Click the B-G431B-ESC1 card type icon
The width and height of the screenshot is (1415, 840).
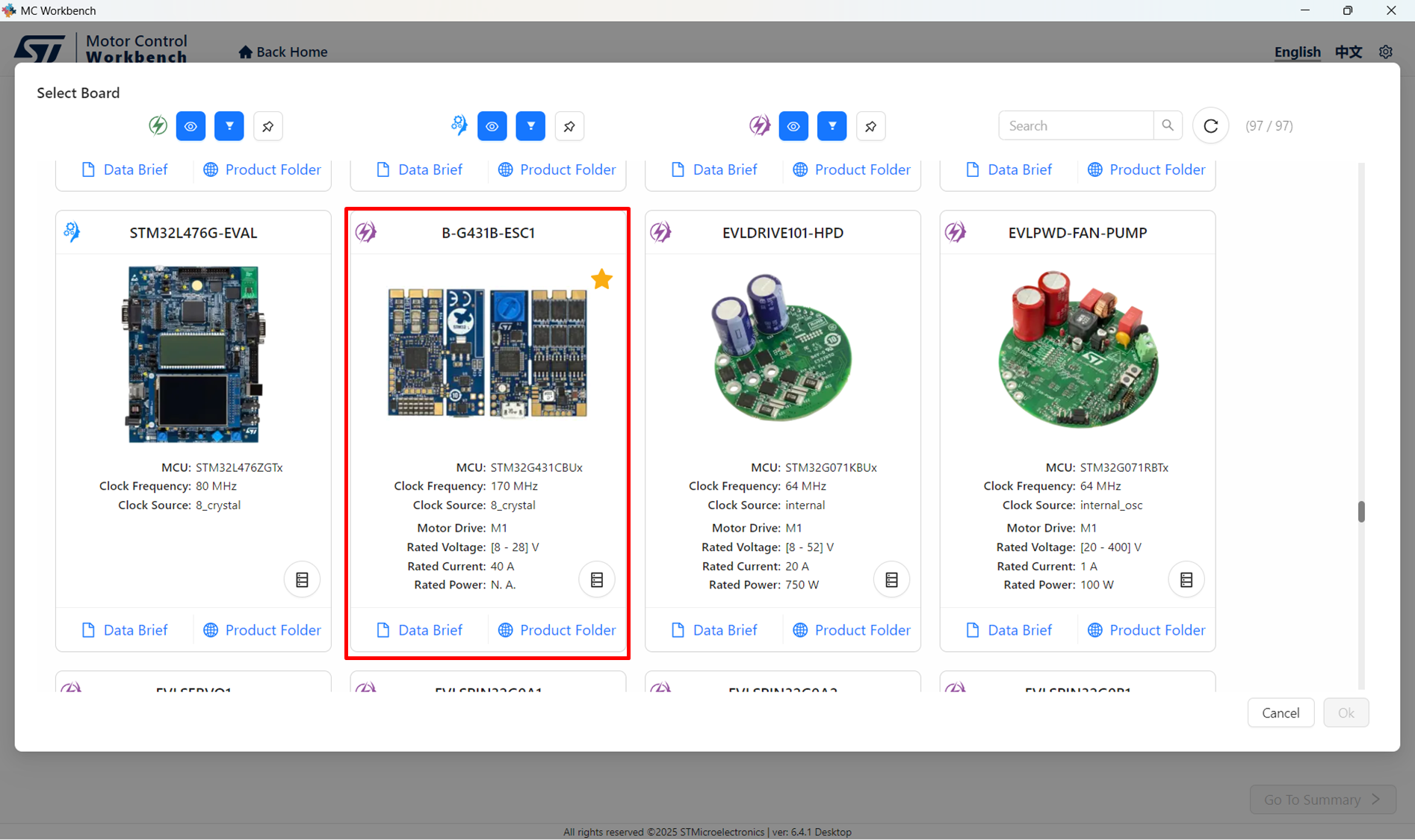pos(366,232)
